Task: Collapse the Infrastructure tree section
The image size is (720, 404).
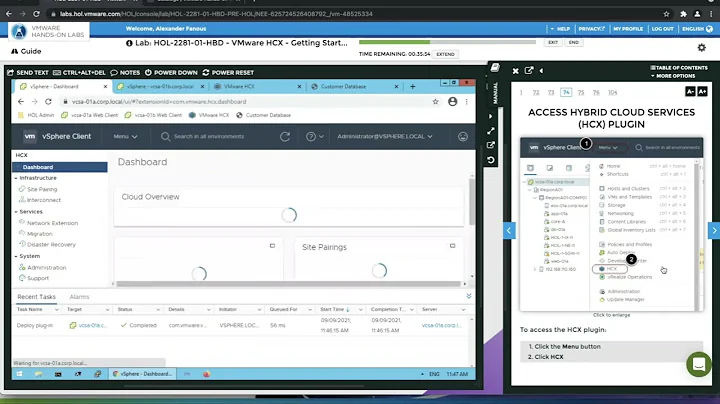Action: pos(16,178)
